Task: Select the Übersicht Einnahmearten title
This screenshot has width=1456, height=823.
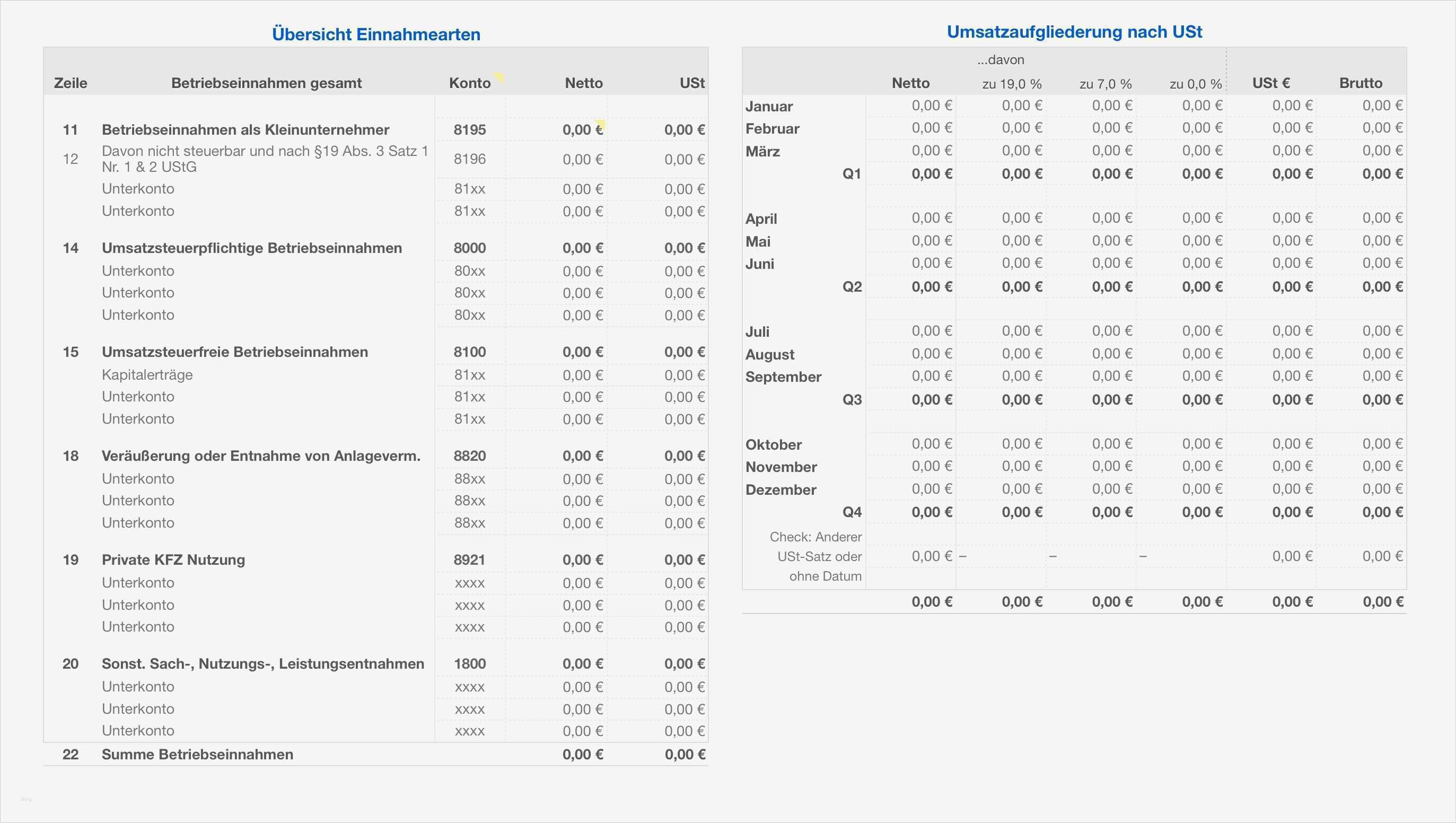Action: point(376,34)
